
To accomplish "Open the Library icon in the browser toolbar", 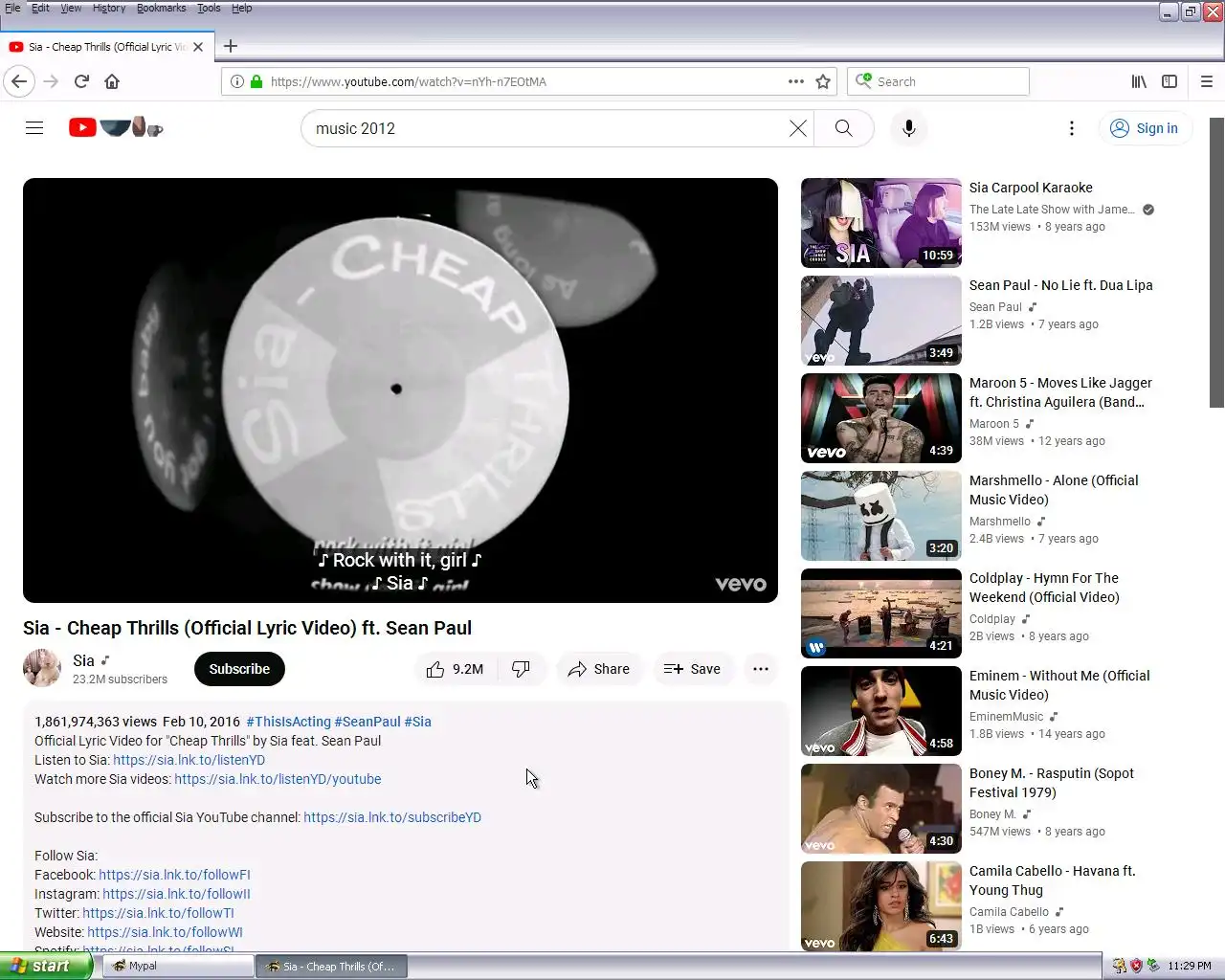I will (x=1139, y=81).
